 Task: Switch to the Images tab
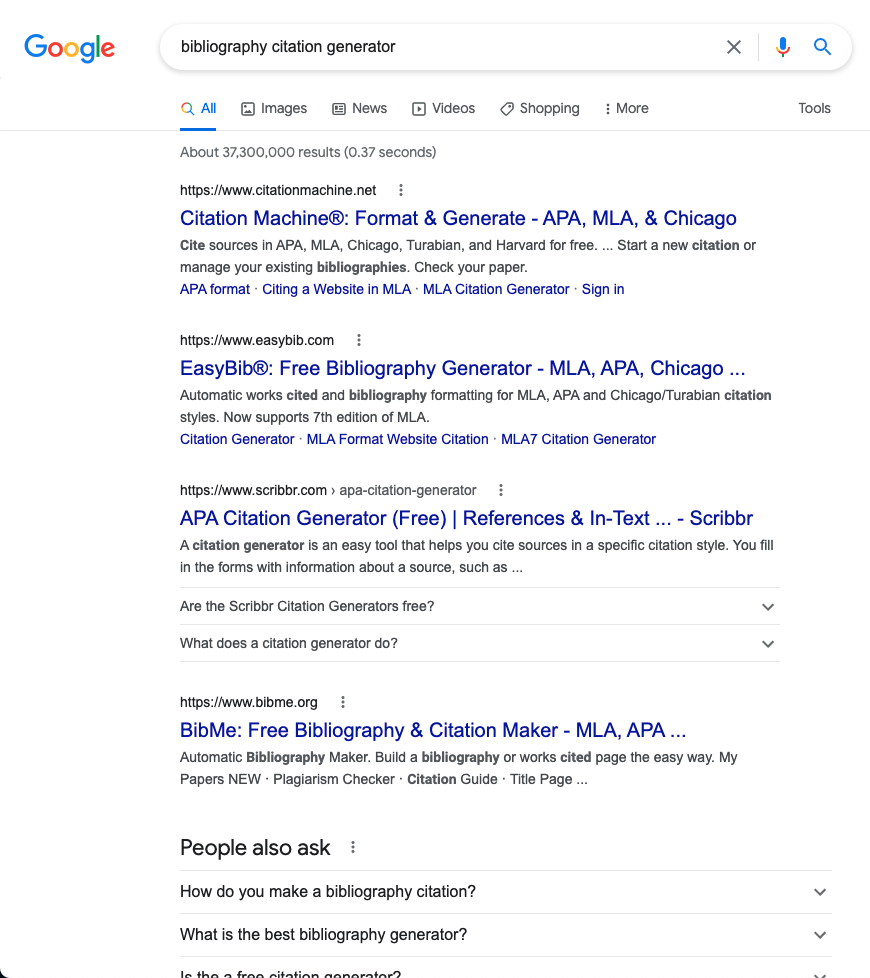[x=274, y=109]
